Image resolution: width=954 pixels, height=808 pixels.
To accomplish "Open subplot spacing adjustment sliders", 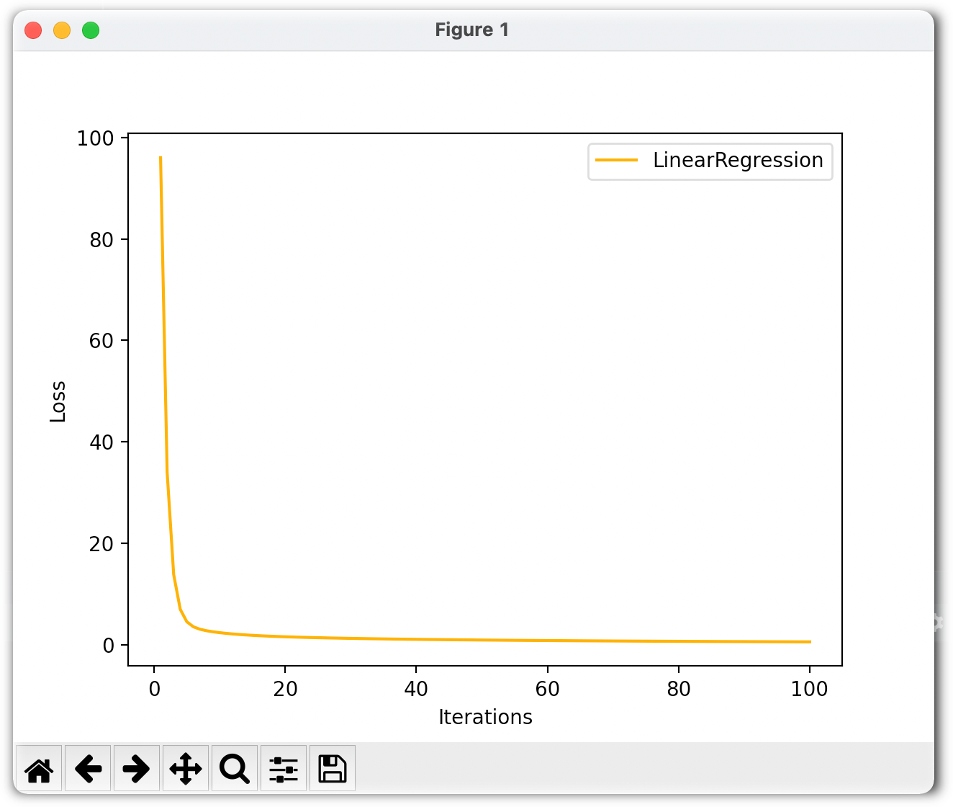I will click(283, 768).
